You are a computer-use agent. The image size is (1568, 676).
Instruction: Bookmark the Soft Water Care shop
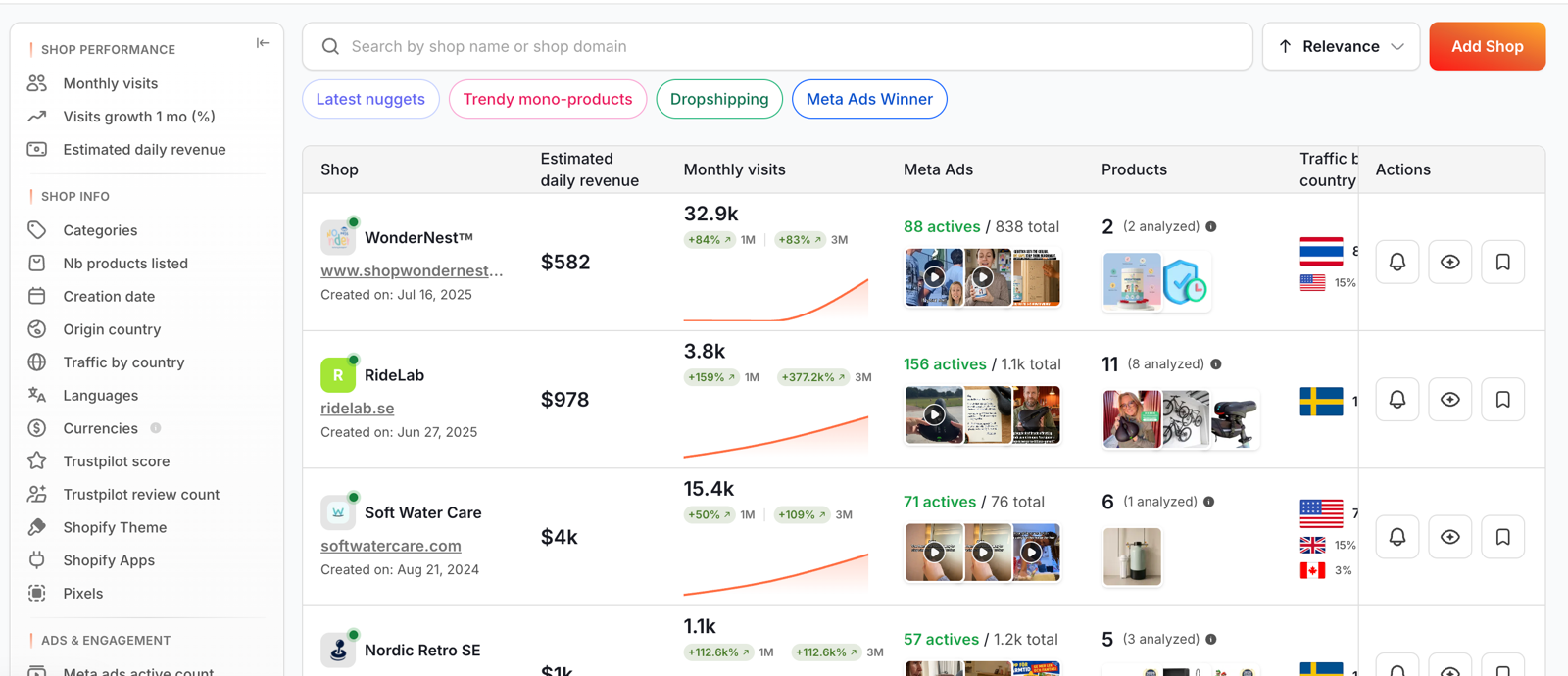pyautogui.click(x=1503, y=537)
